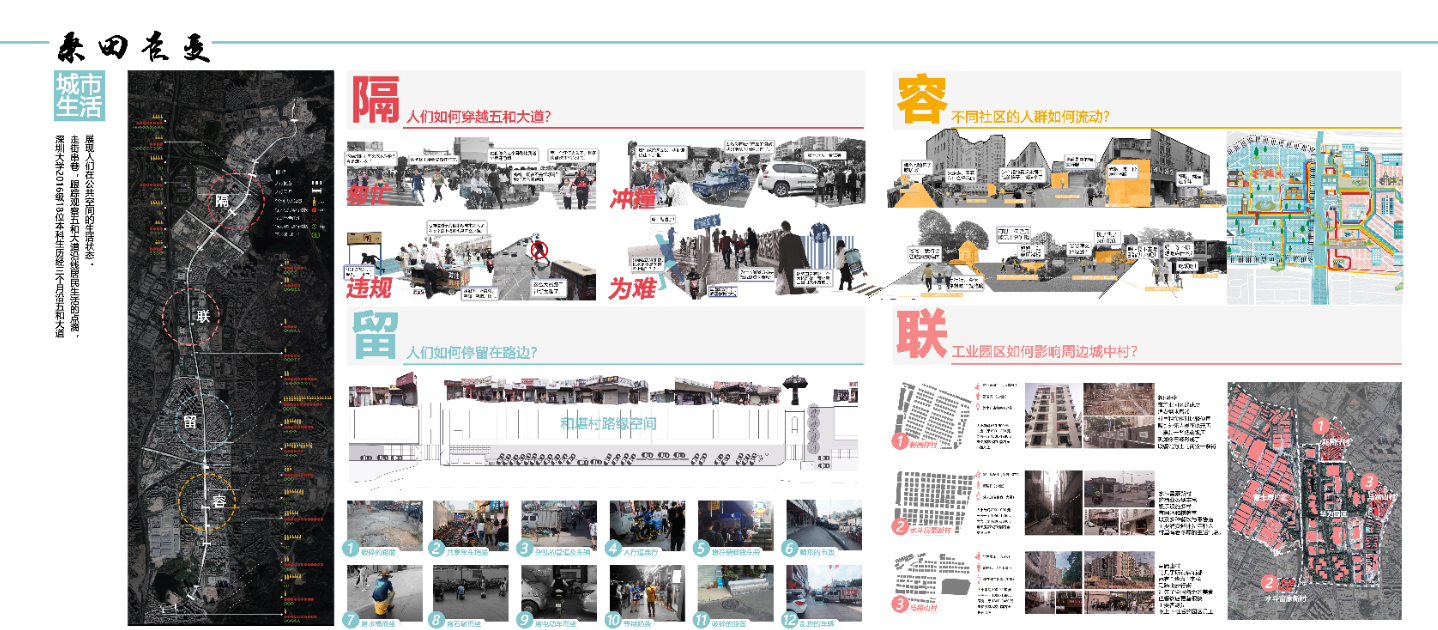Click the 和磡村路缘空间 street plan label
This screenshot has width=1438, height=630.
click(614, 423)
